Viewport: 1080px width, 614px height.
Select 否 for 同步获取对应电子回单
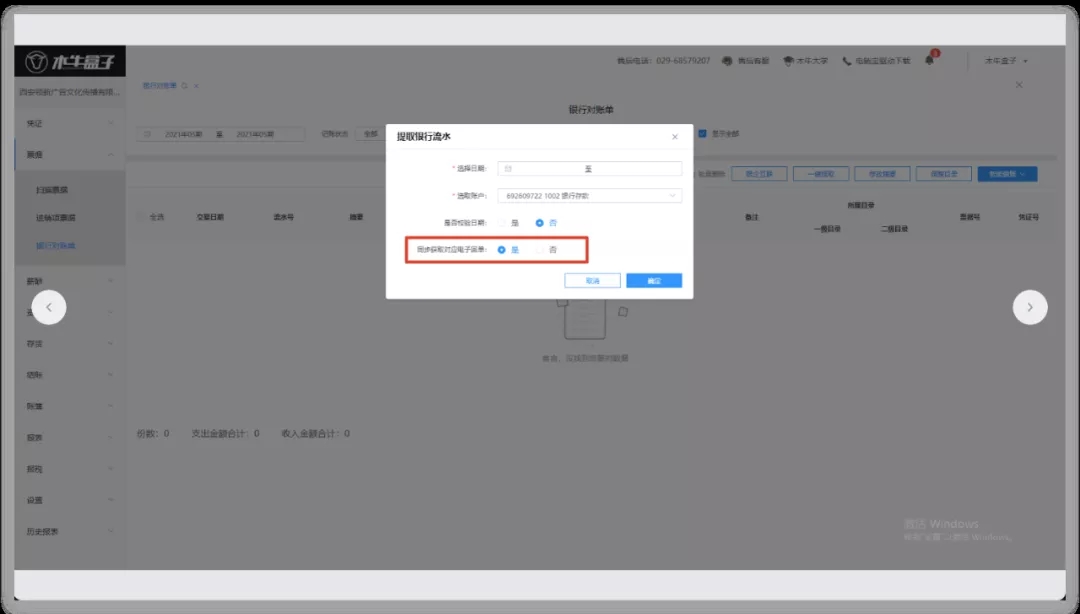click(539, 249)
